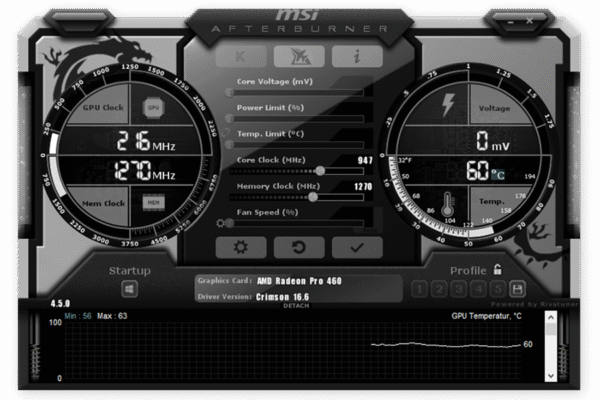Open settings with the gear button
The image size is (600, 400).
pyautogui.click(x=241, y=247)
